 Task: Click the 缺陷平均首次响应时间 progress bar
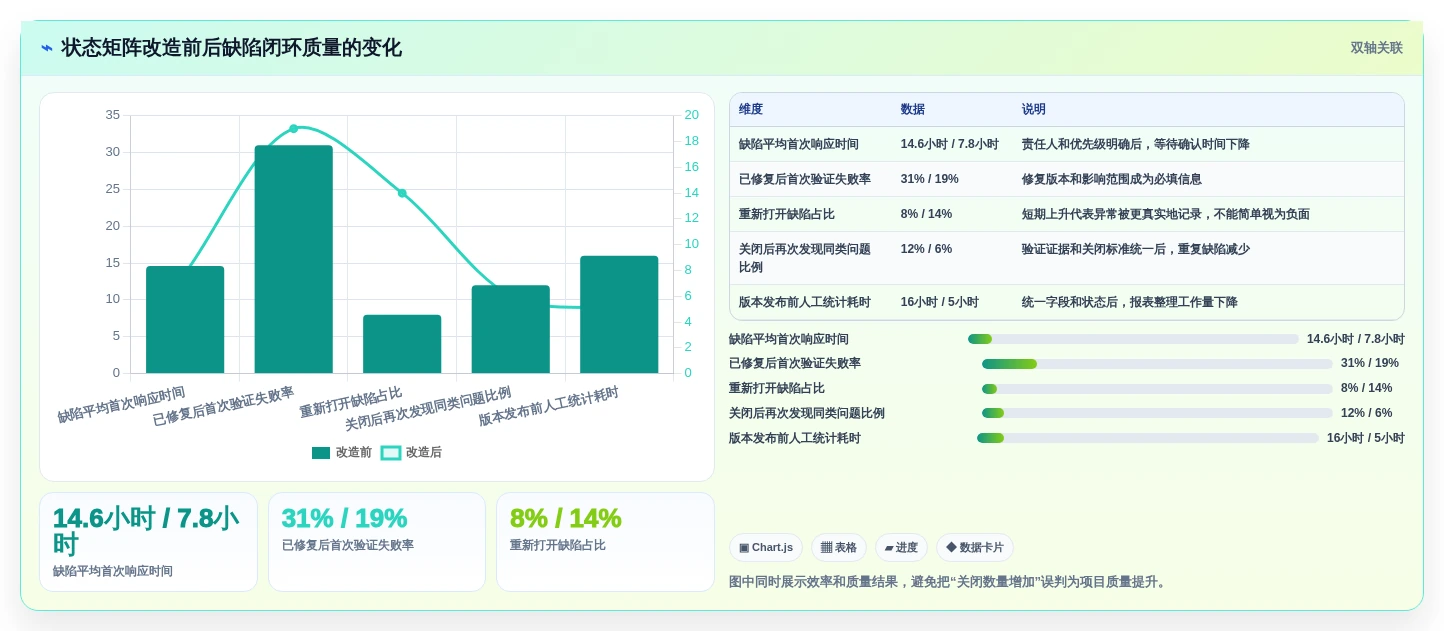[x=1133, y=339]
